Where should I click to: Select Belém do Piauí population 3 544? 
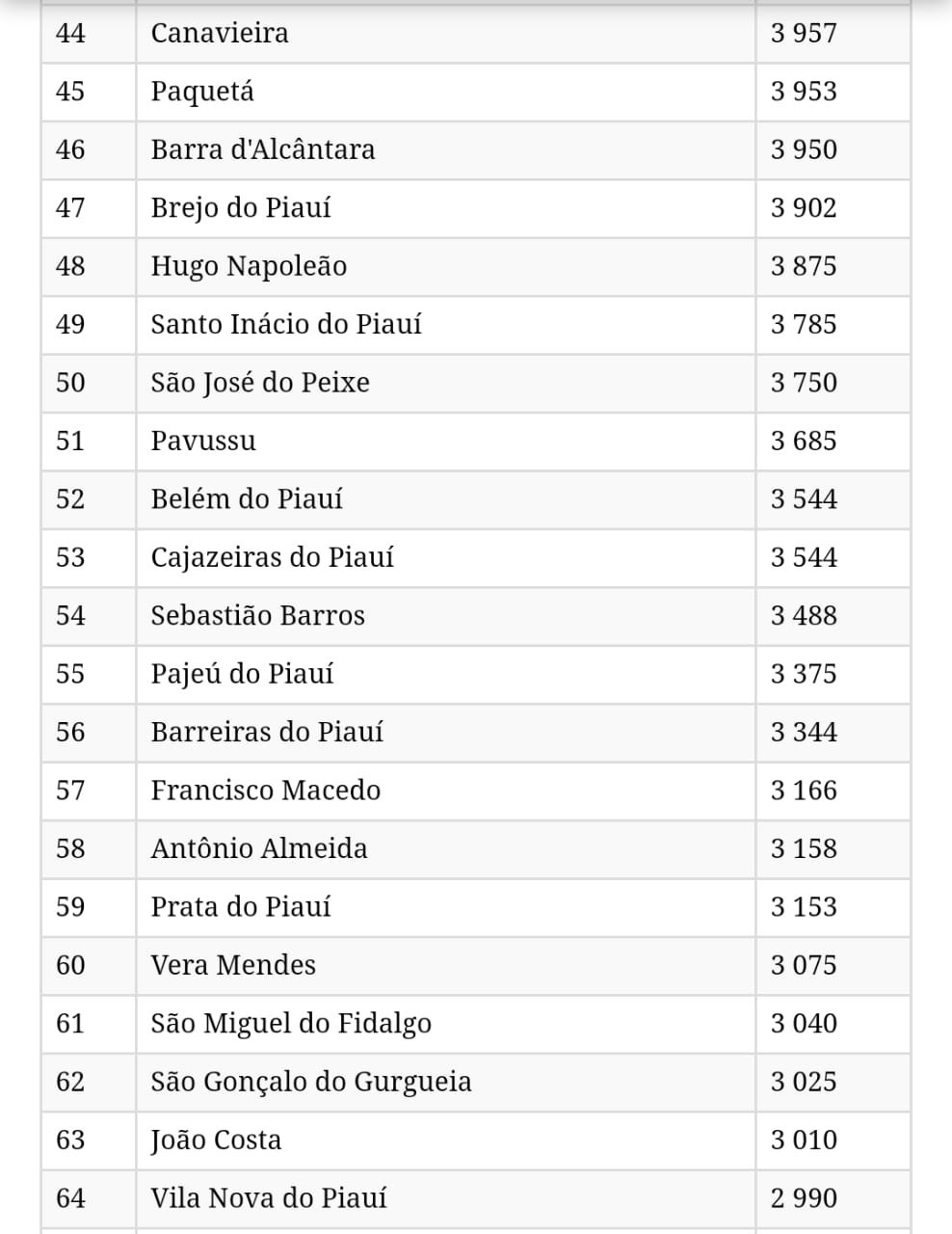[804, 499]
